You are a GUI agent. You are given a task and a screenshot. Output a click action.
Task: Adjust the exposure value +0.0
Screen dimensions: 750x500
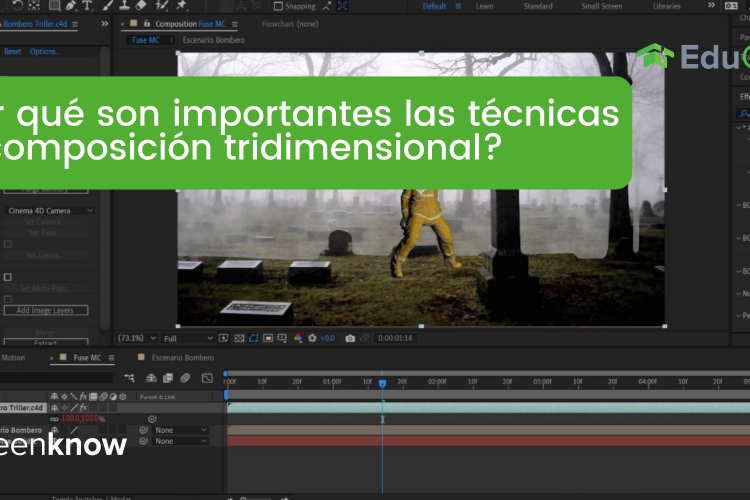[327, 338]
